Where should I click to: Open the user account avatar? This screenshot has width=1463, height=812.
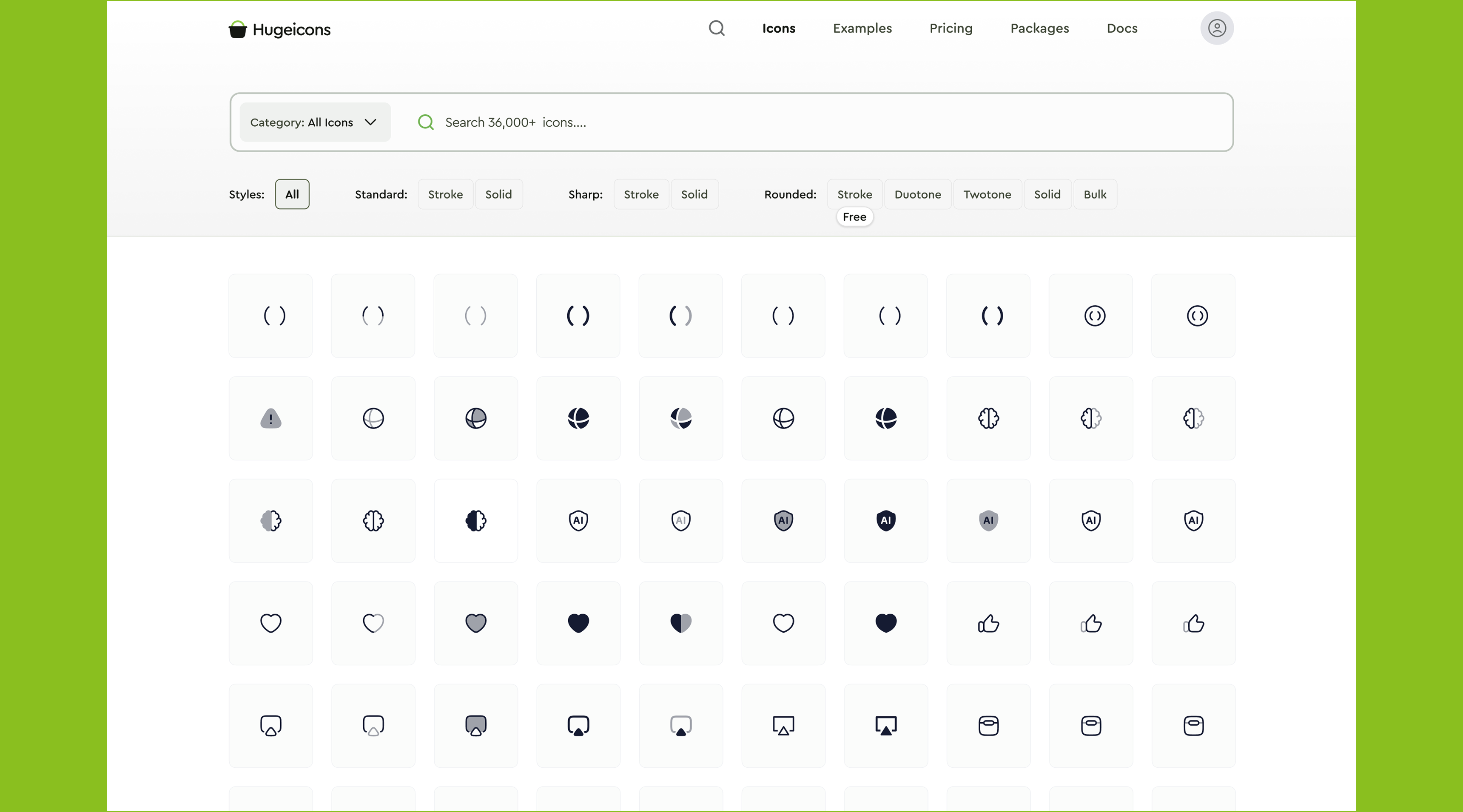[1216, 28]
